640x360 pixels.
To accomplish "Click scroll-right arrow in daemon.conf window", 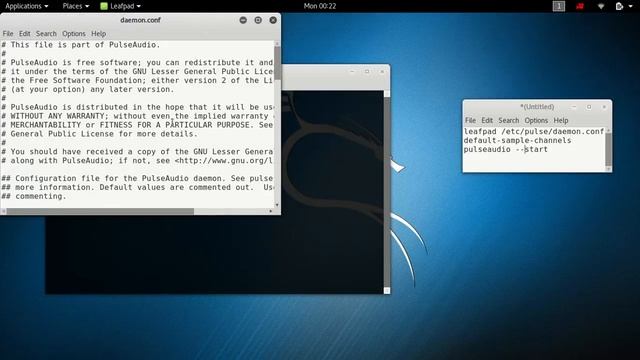I will point(271,211).
